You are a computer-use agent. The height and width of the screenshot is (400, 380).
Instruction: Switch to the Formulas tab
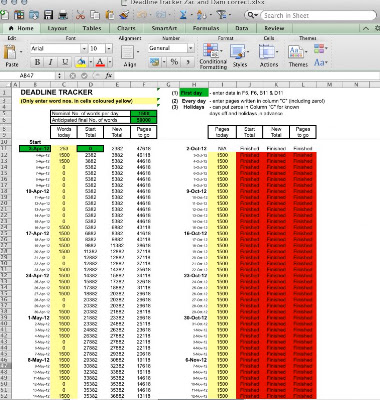(x=206, y=28)
